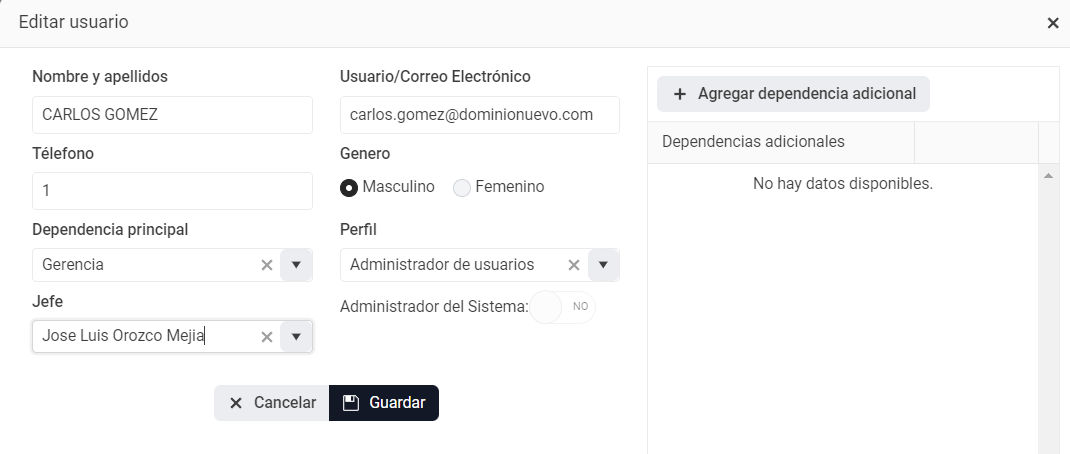Click the Nombre y apellidos field

pyautogui.click(x=172, y=115)
